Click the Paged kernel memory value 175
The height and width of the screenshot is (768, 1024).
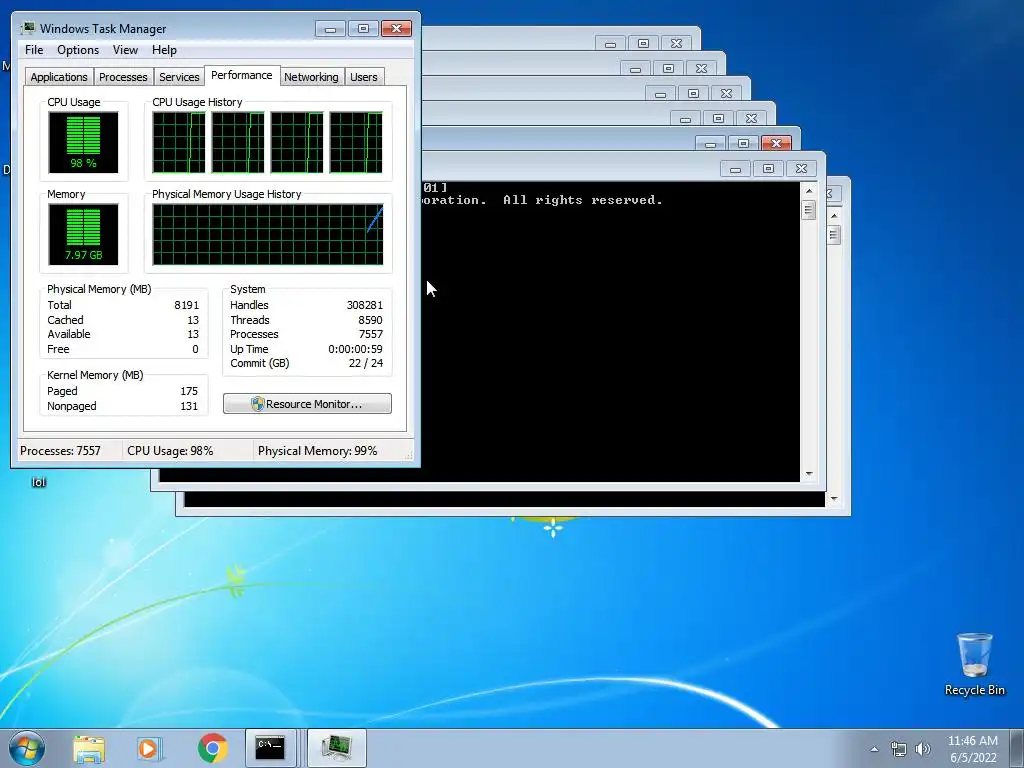pos(189,391)
